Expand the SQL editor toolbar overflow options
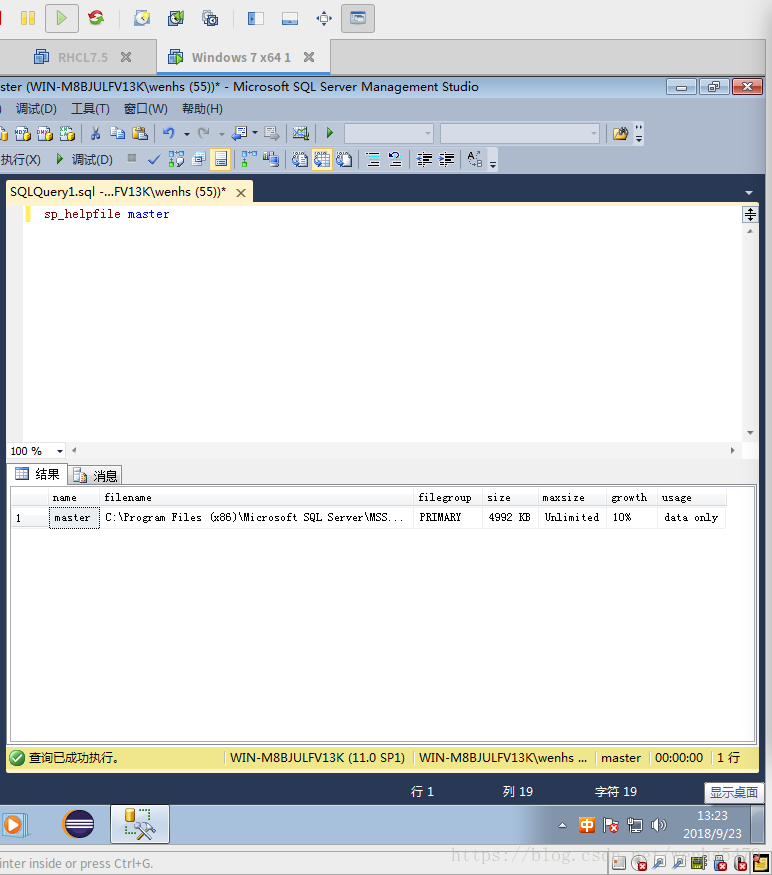Image resolution: width=772 pixels, height=875 pixels. pos(493,160)
